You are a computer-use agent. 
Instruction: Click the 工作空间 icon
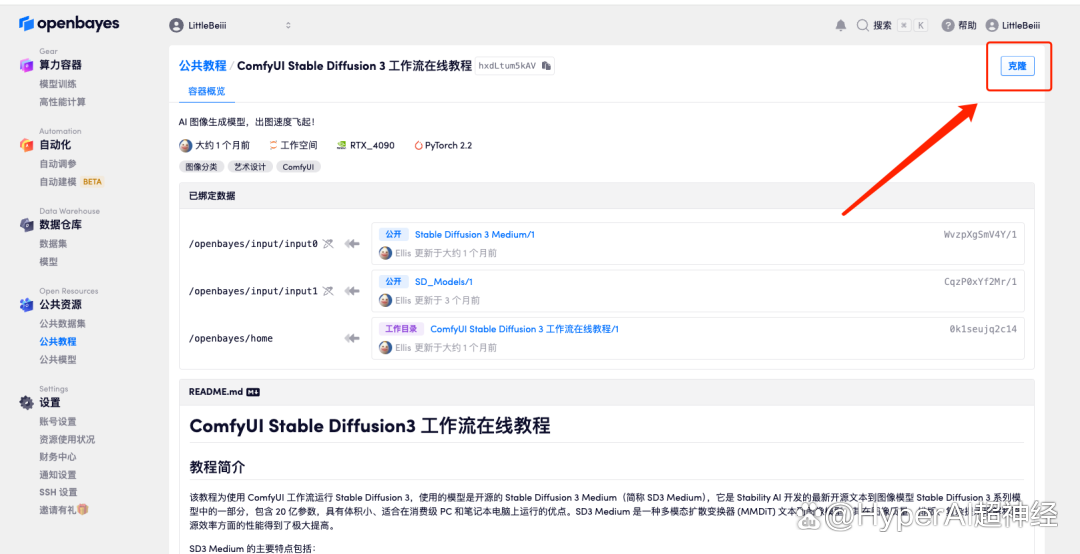[x=273, y=145]
